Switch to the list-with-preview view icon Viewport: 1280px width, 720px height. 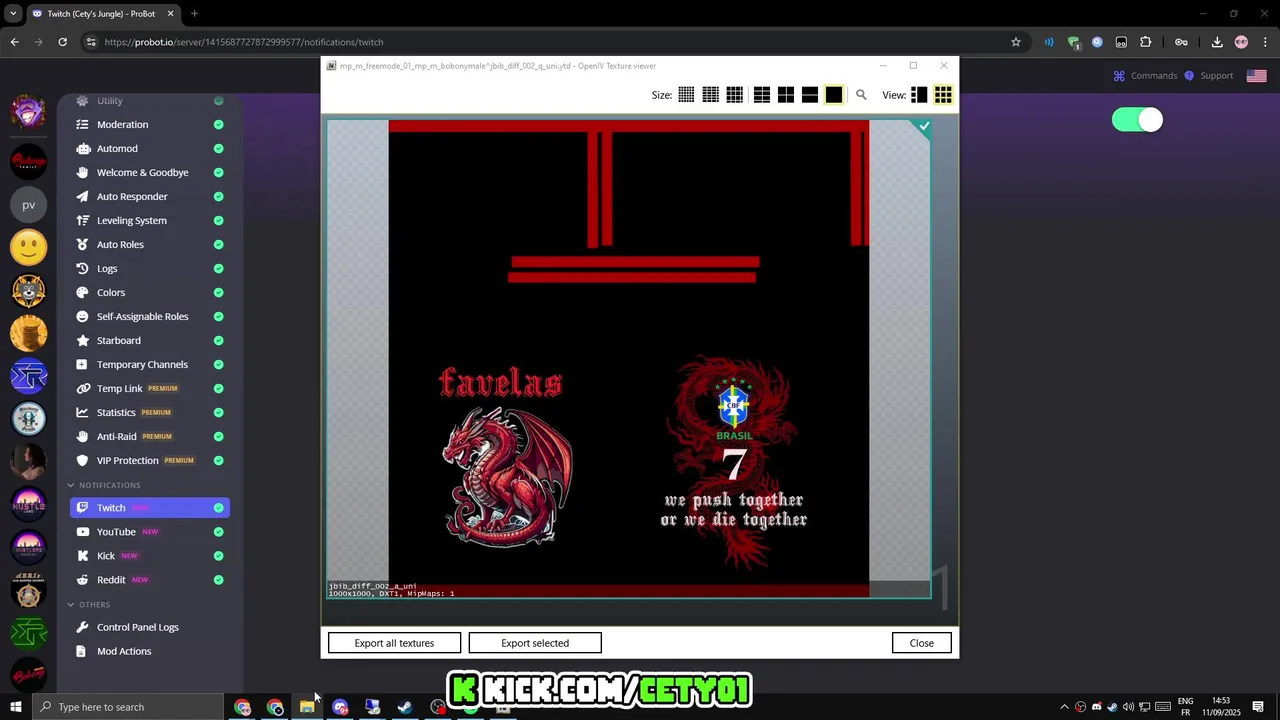coord(919,95)
